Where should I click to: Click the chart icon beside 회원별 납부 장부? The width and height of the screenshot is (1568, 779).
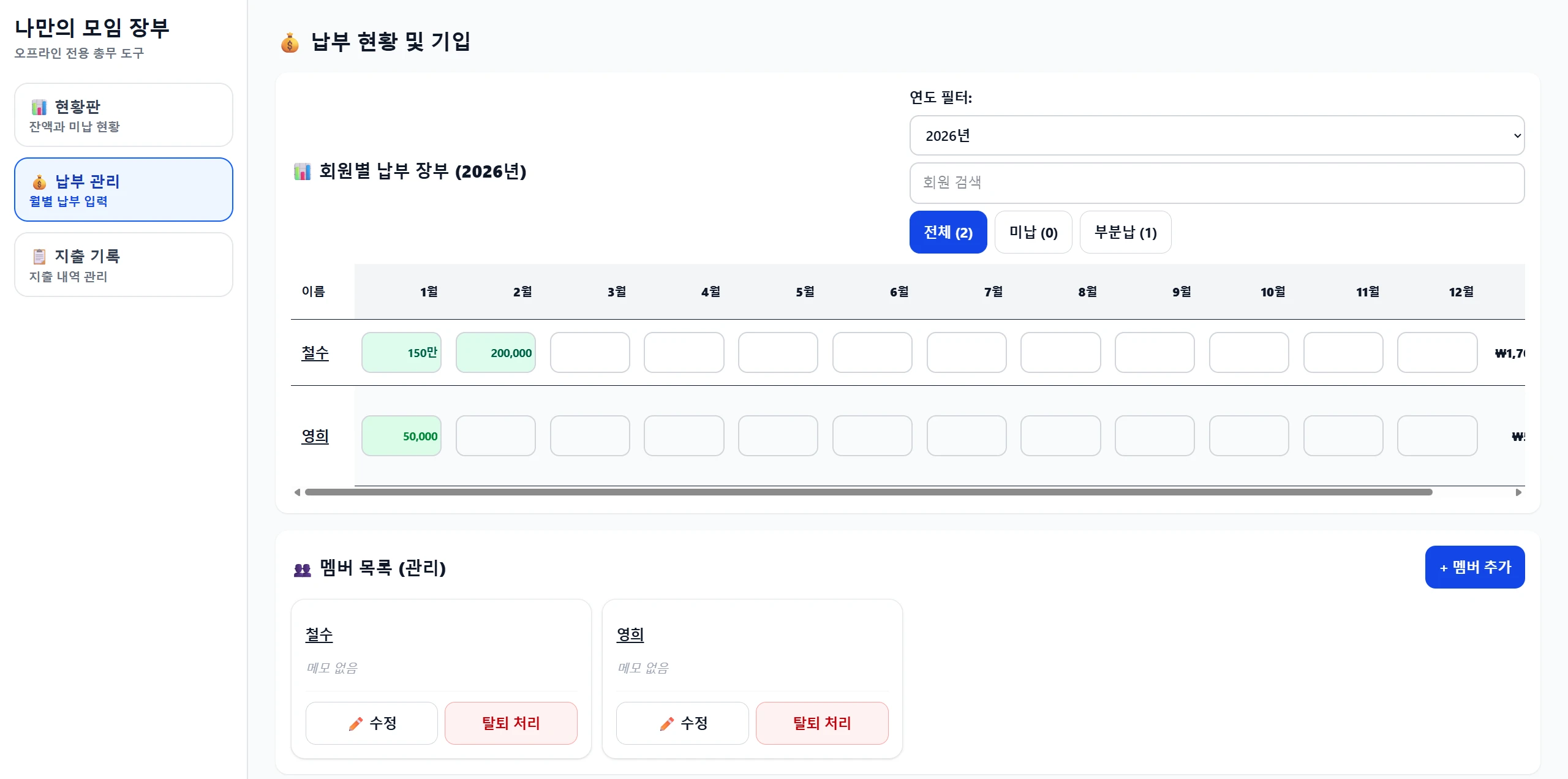(x=303, y=171)
